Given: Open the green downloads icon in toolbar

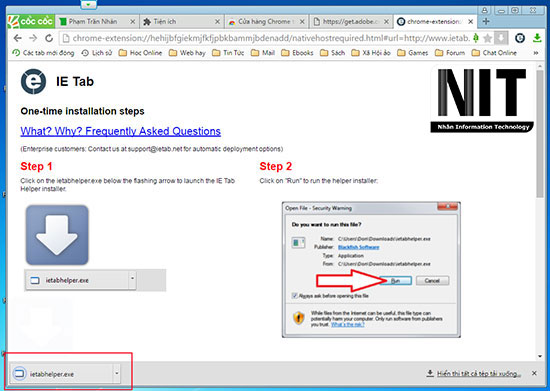Looking at the screenshot, I should pyautogui.click(x=537, y=38).
